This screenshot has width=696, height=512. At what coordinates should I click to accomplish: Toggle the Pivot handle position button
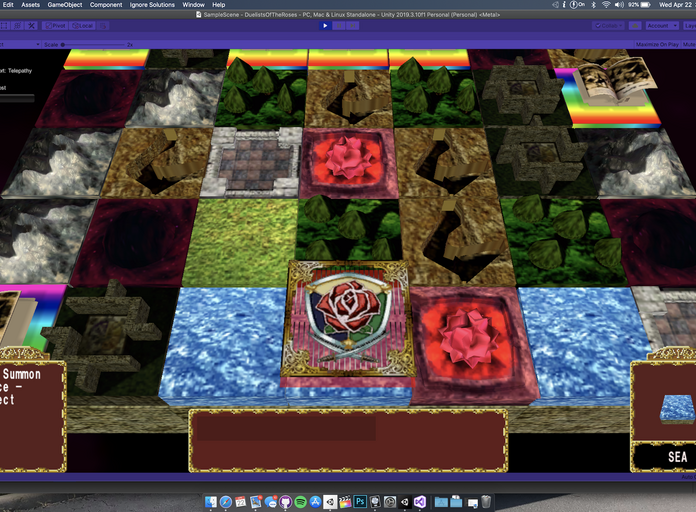point(55,26)
